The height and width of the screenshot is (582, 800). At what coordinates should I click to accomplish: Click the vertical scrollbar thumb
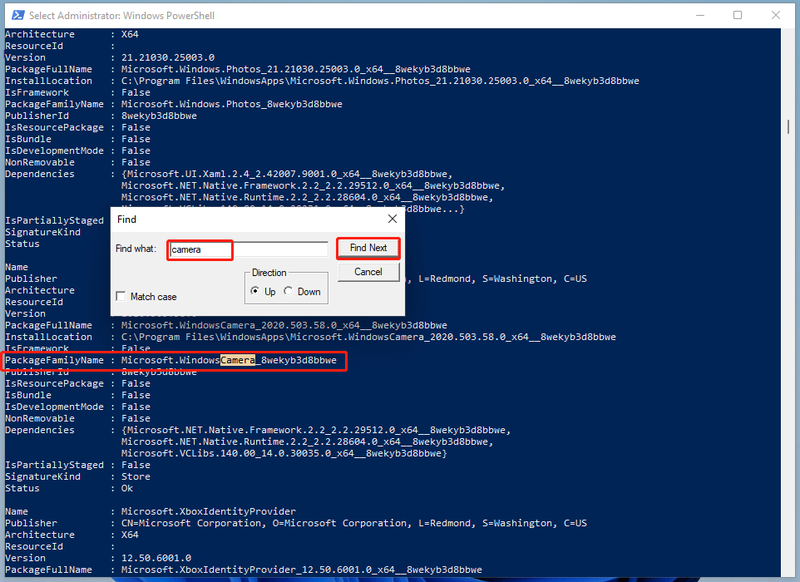(788, 126)
